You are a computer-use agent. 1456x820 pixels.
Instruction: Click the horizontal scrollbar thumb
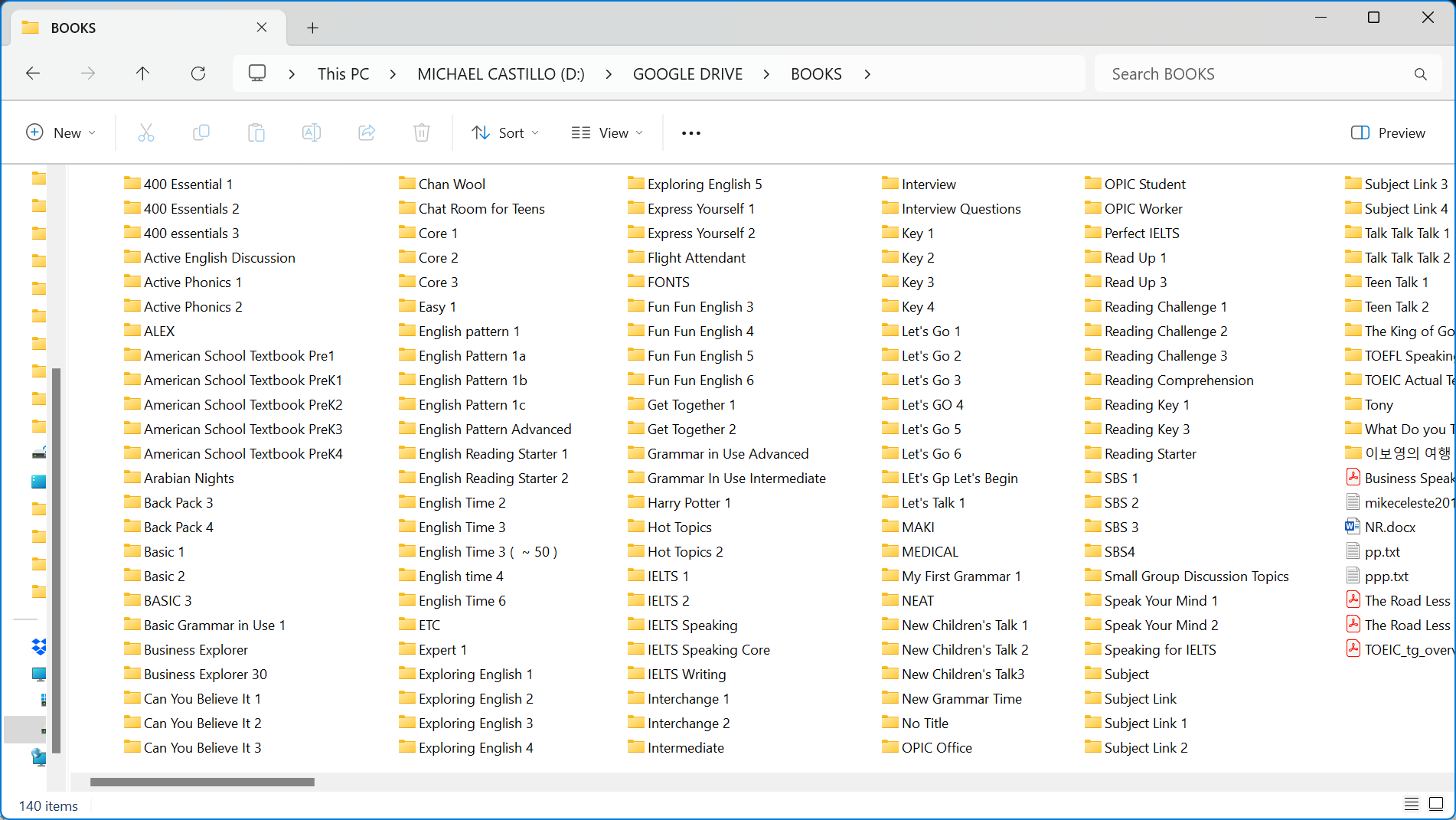click(202, 782)
